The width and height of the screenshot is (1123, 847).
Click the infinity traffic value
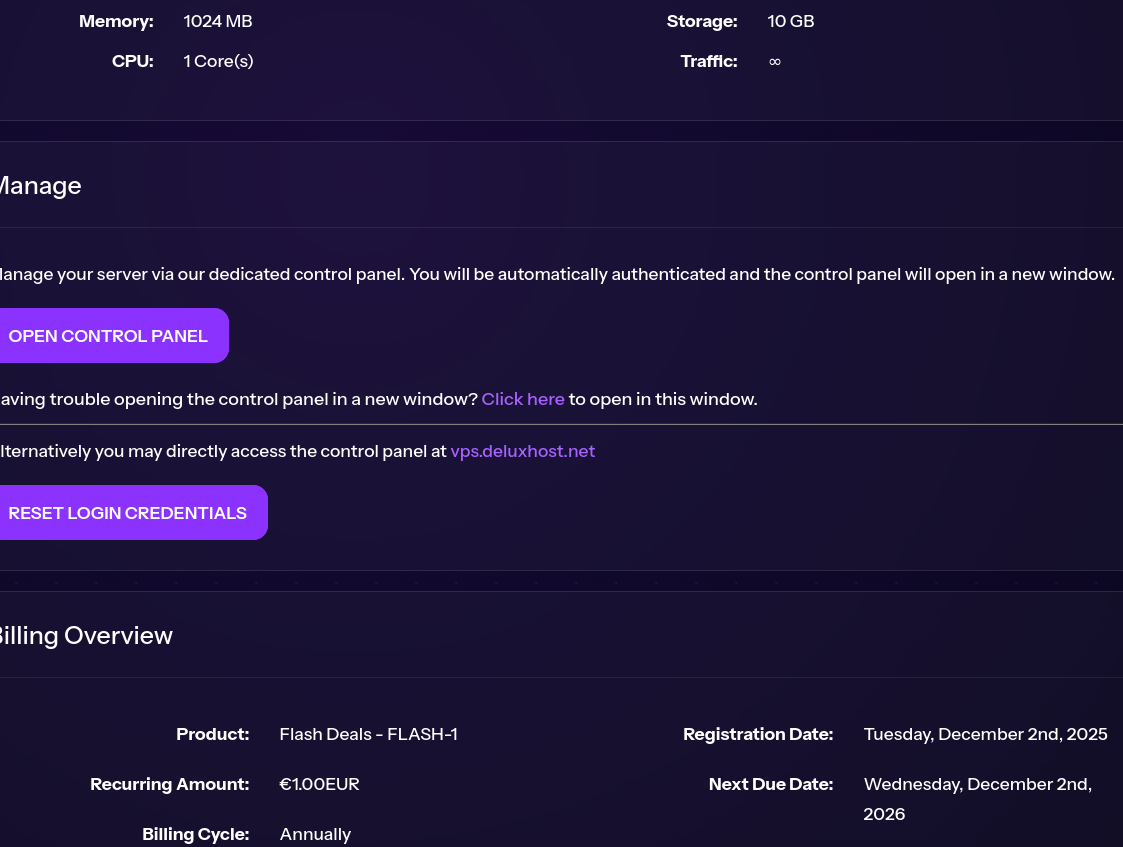pyautogui.click(x=775, y=62)
